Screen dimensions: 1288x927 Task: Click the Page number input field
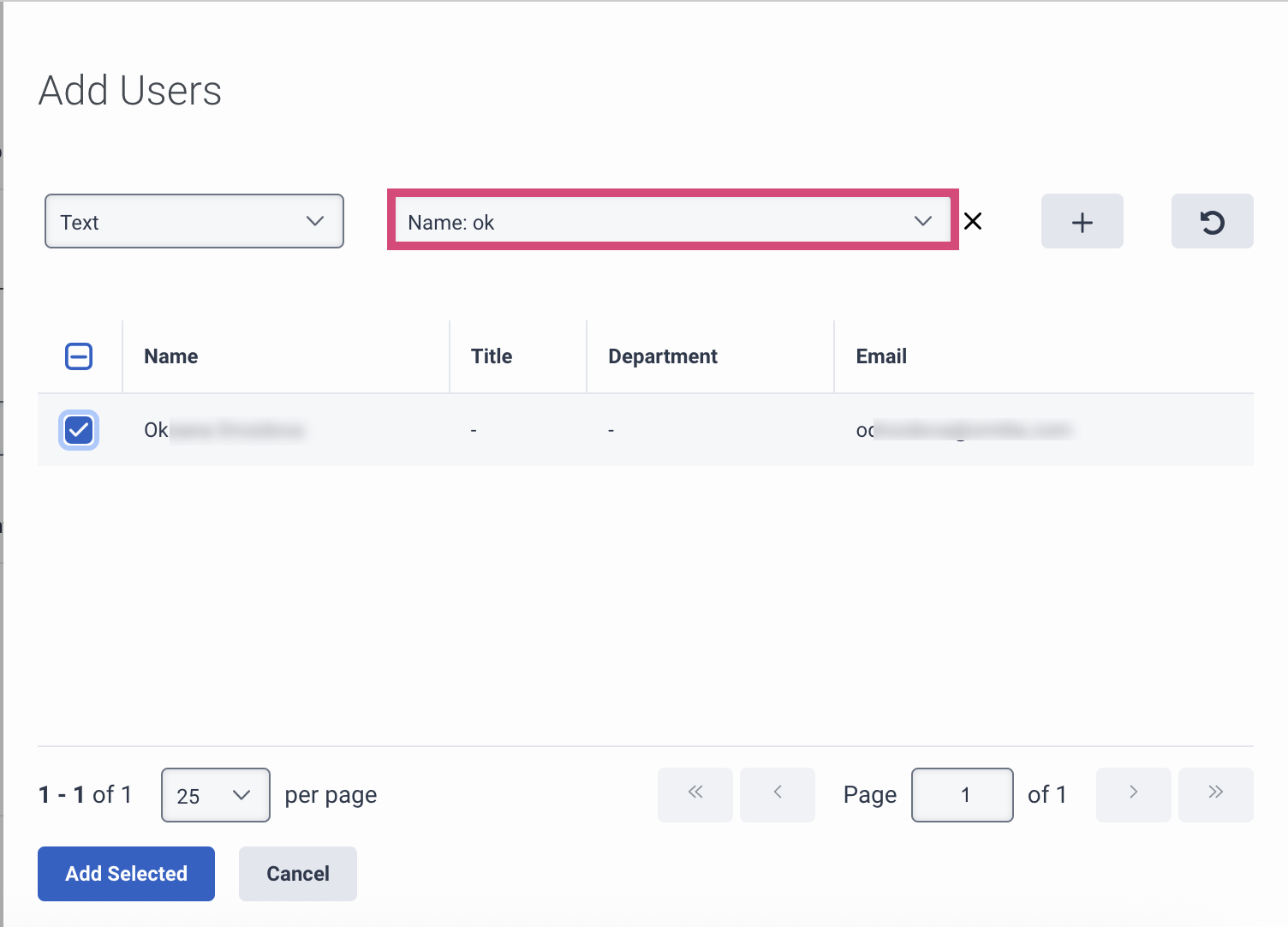click(x=963, y=795)
